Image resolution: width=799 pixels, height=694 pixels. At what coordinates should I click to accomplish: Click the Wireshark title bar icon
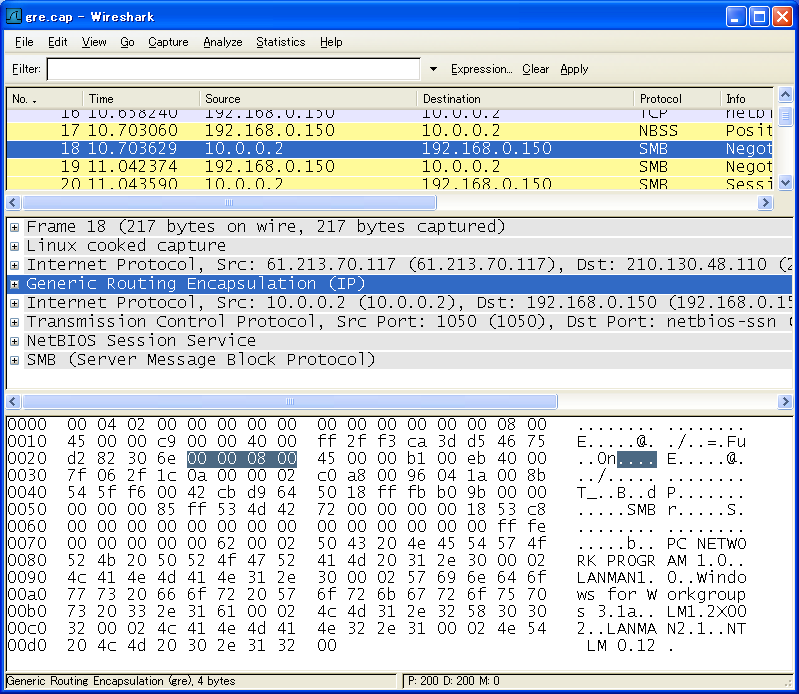pos(14,16)
